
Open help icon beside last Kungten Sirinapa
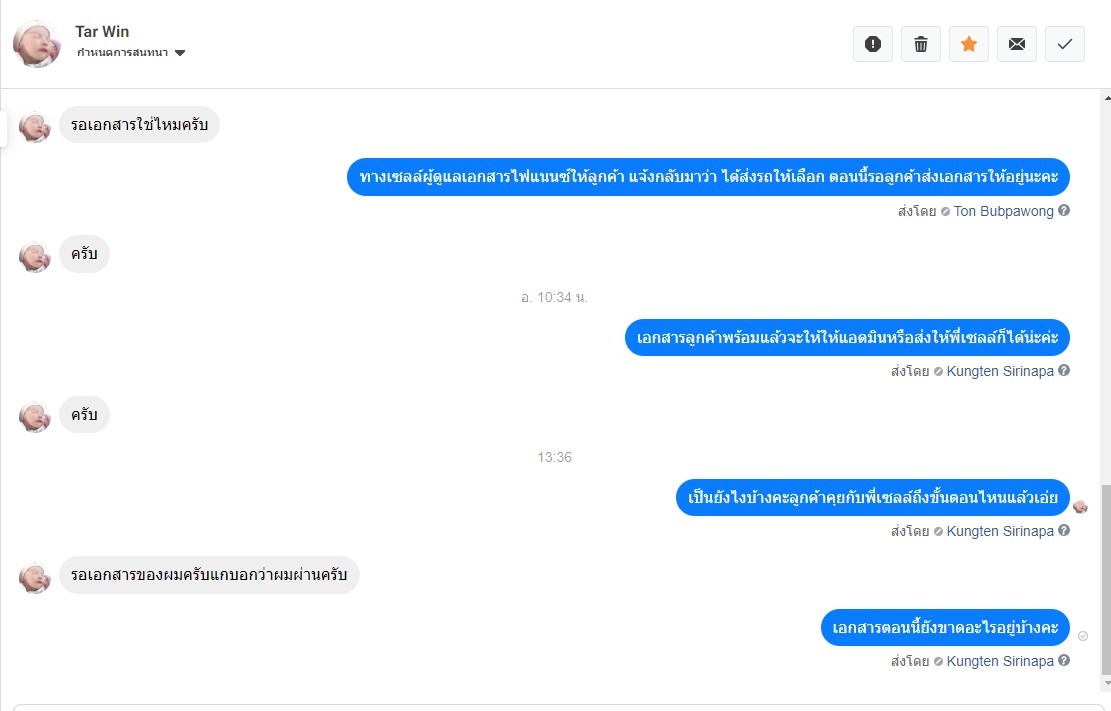[x=1064, y=661]
